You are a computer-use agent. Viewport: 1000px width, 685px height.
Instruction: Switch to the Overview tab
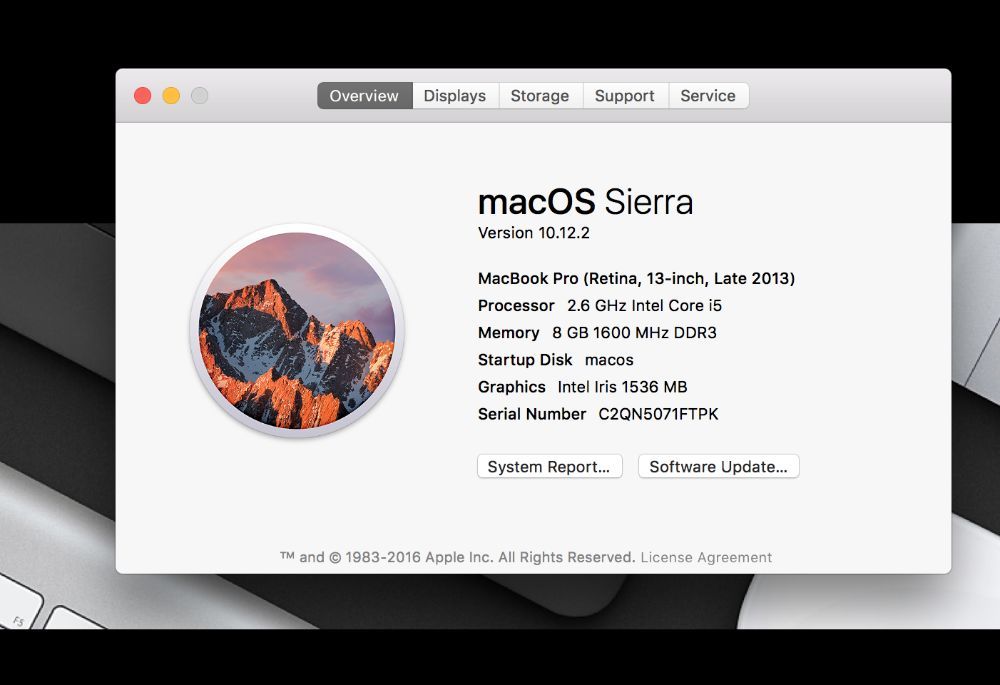pos(364,96)
